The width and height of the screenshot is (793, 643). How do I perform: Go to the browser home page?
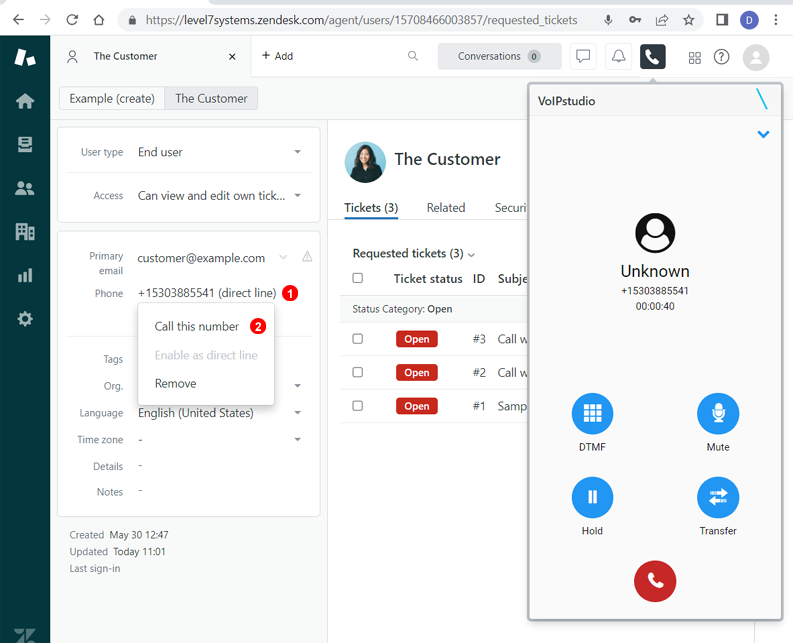tap(99, 20)
